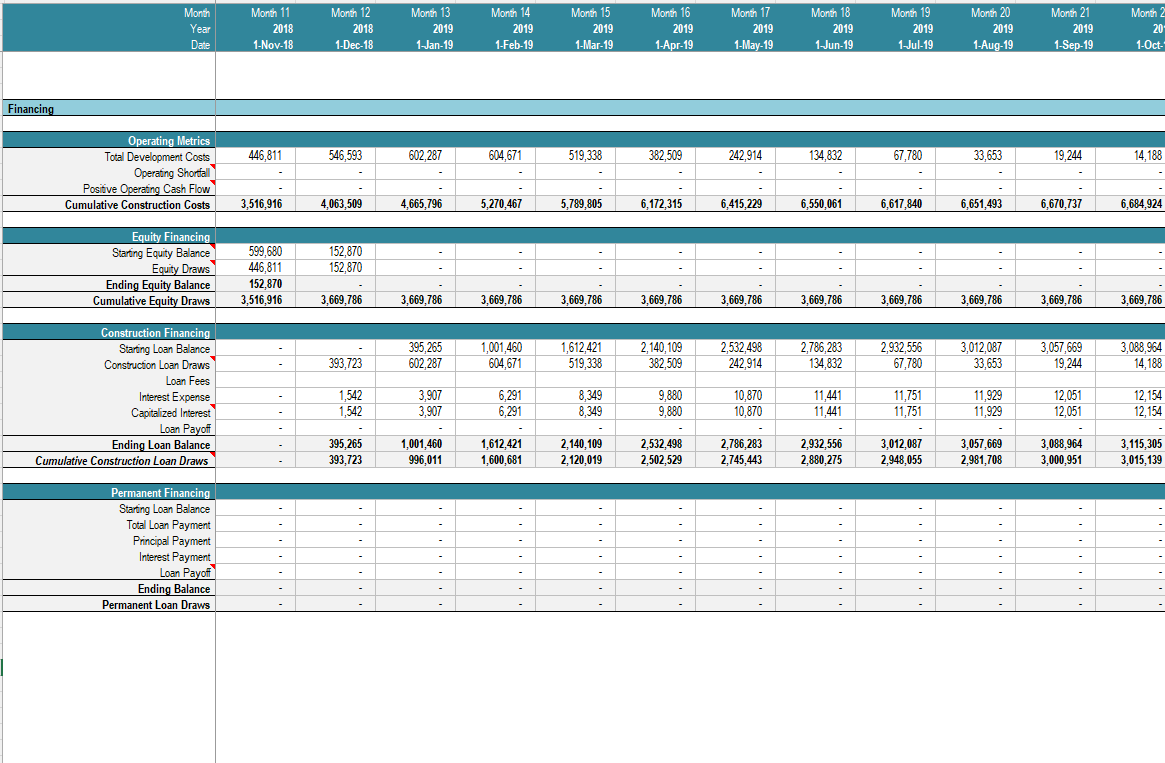This screenshot has width=1165, height=763.
Task: Click the 1-May-19 date header cell
Action: tap(750, 45)
